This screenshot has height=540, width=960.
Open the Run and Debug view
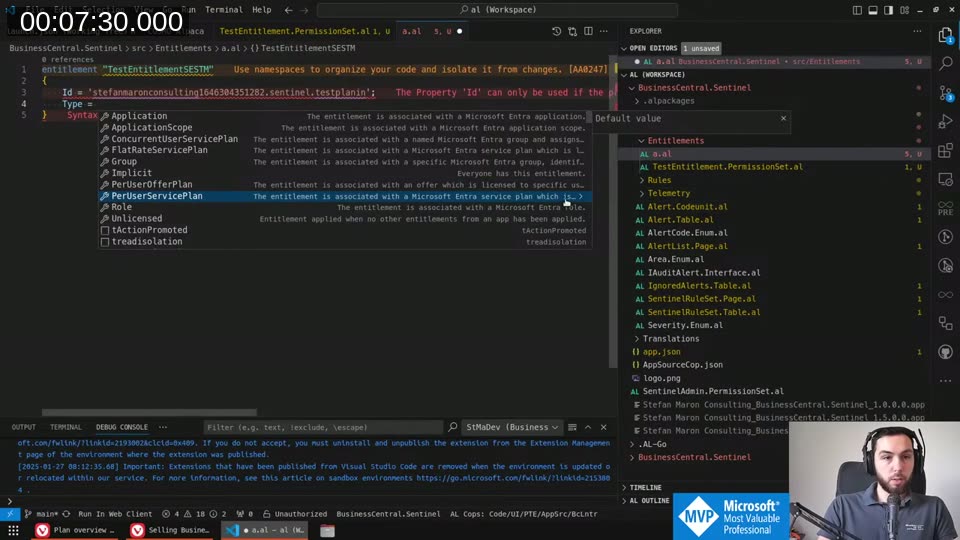click(945, 121)
